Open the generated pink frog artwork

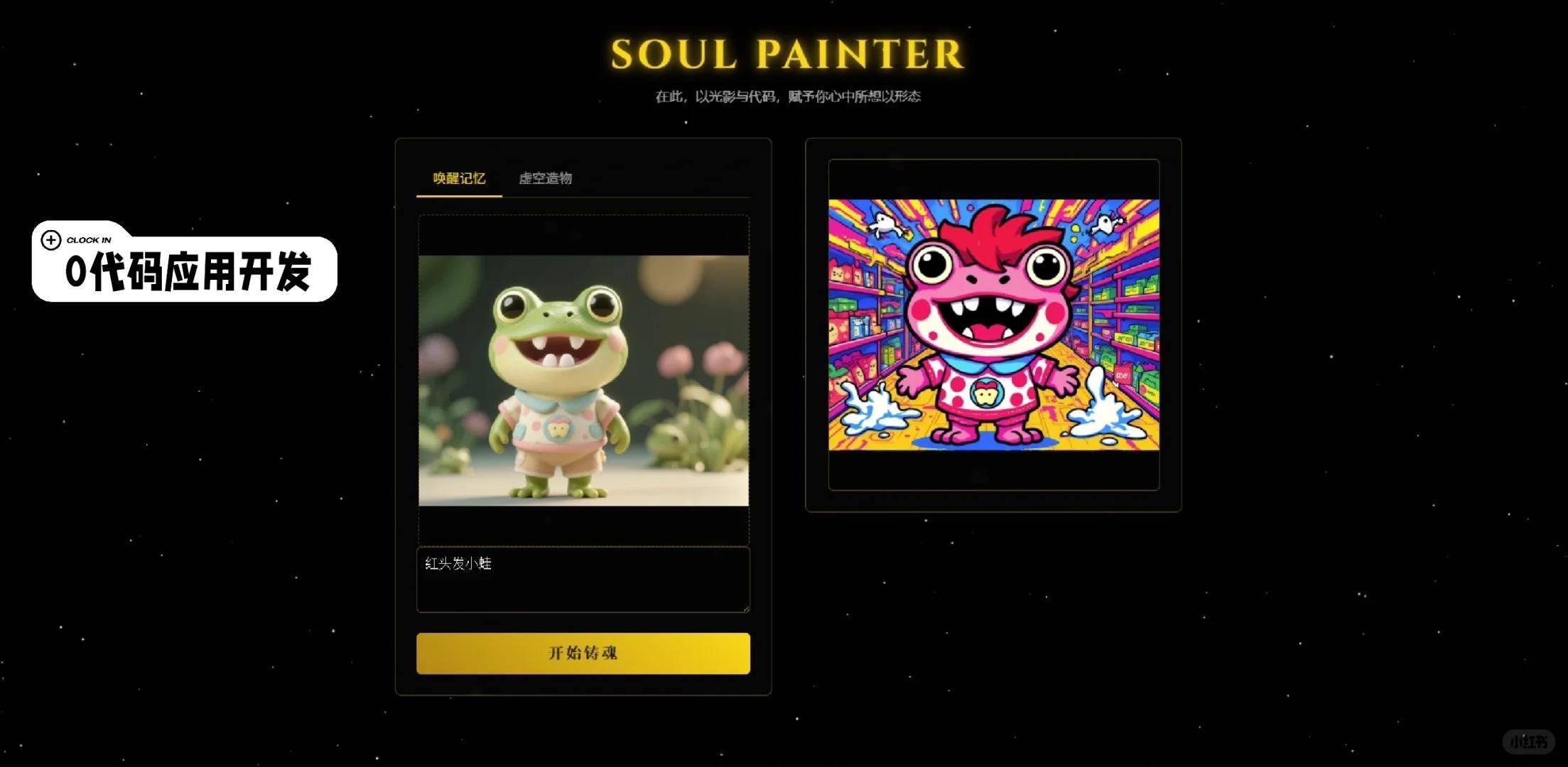point(994,325)
